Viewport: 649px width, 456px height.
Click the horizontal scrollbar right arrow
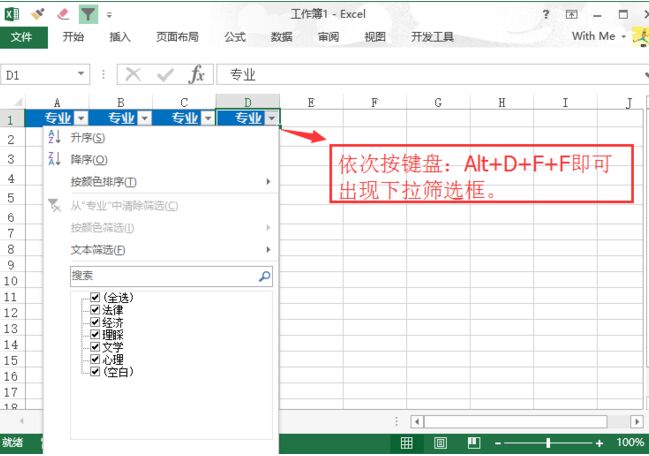pyautogui.click(x=637, y=422)
